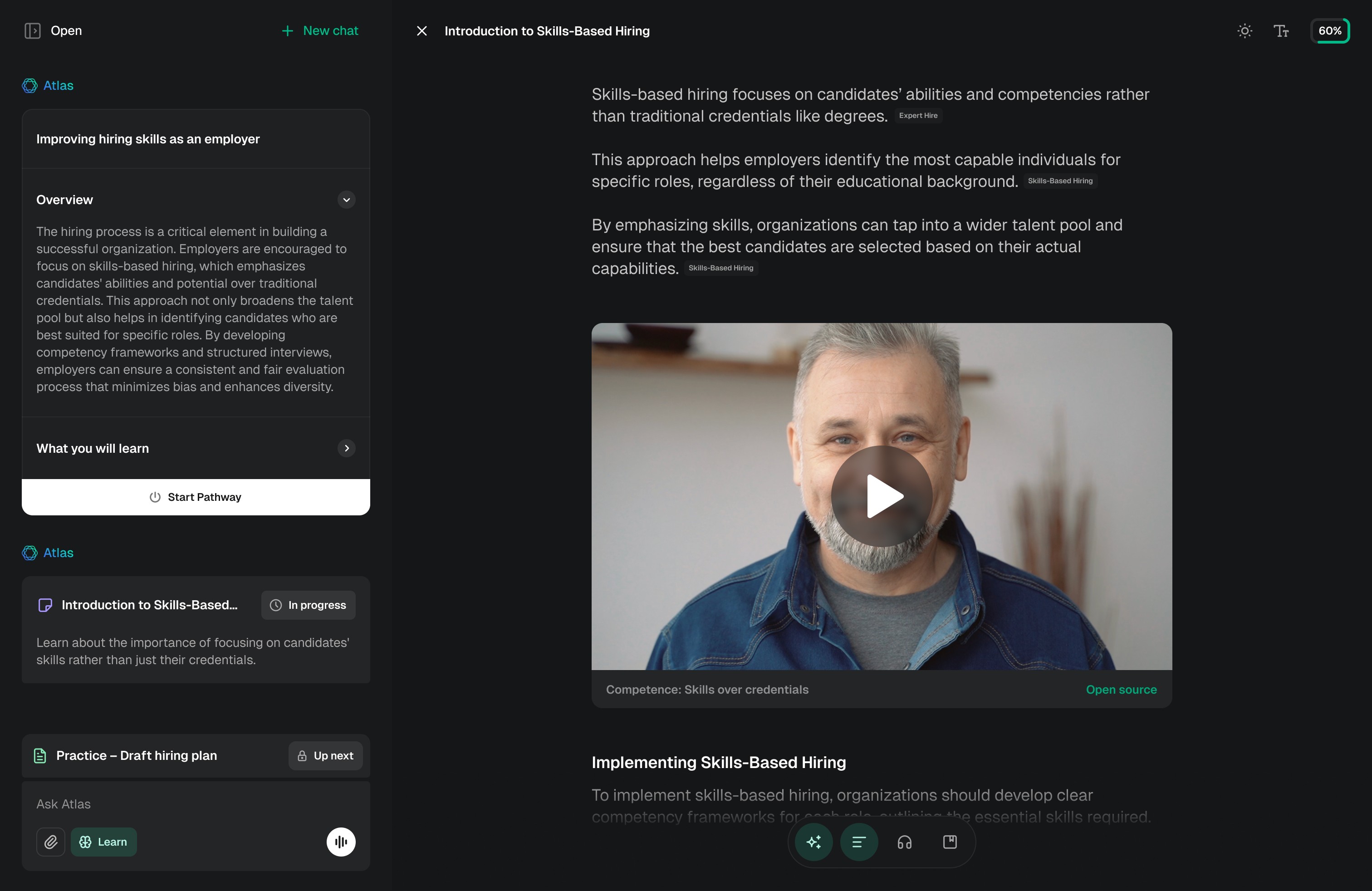Screen dimensions: 1372x891
Task: Start voice input with the waveform icon
Action: pyautogui.click(x=341, y=842)
